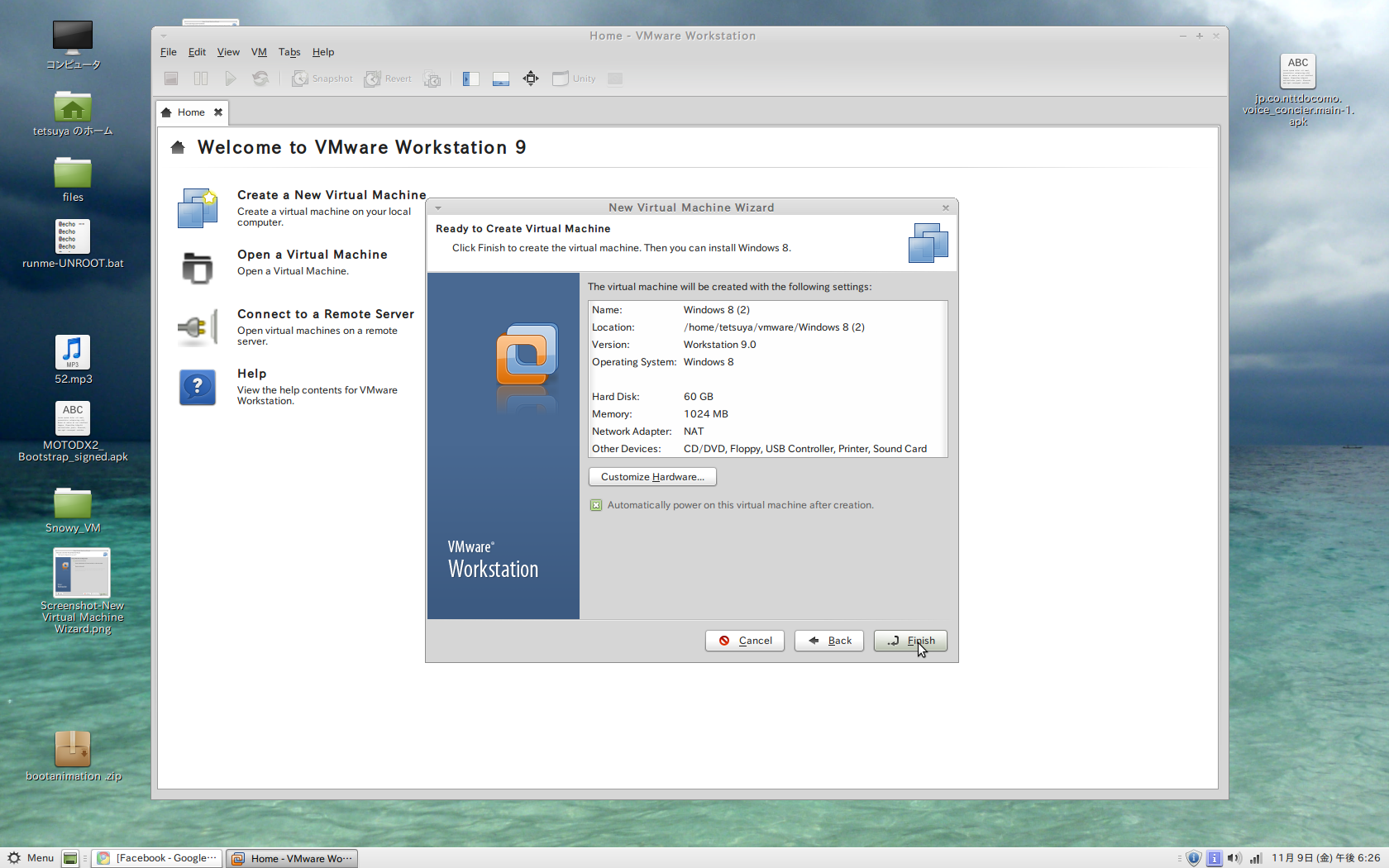Open Customize Hardware settings
Image resolution: width=1389 pixels, height=868 pixels.
tap(652, 477)
